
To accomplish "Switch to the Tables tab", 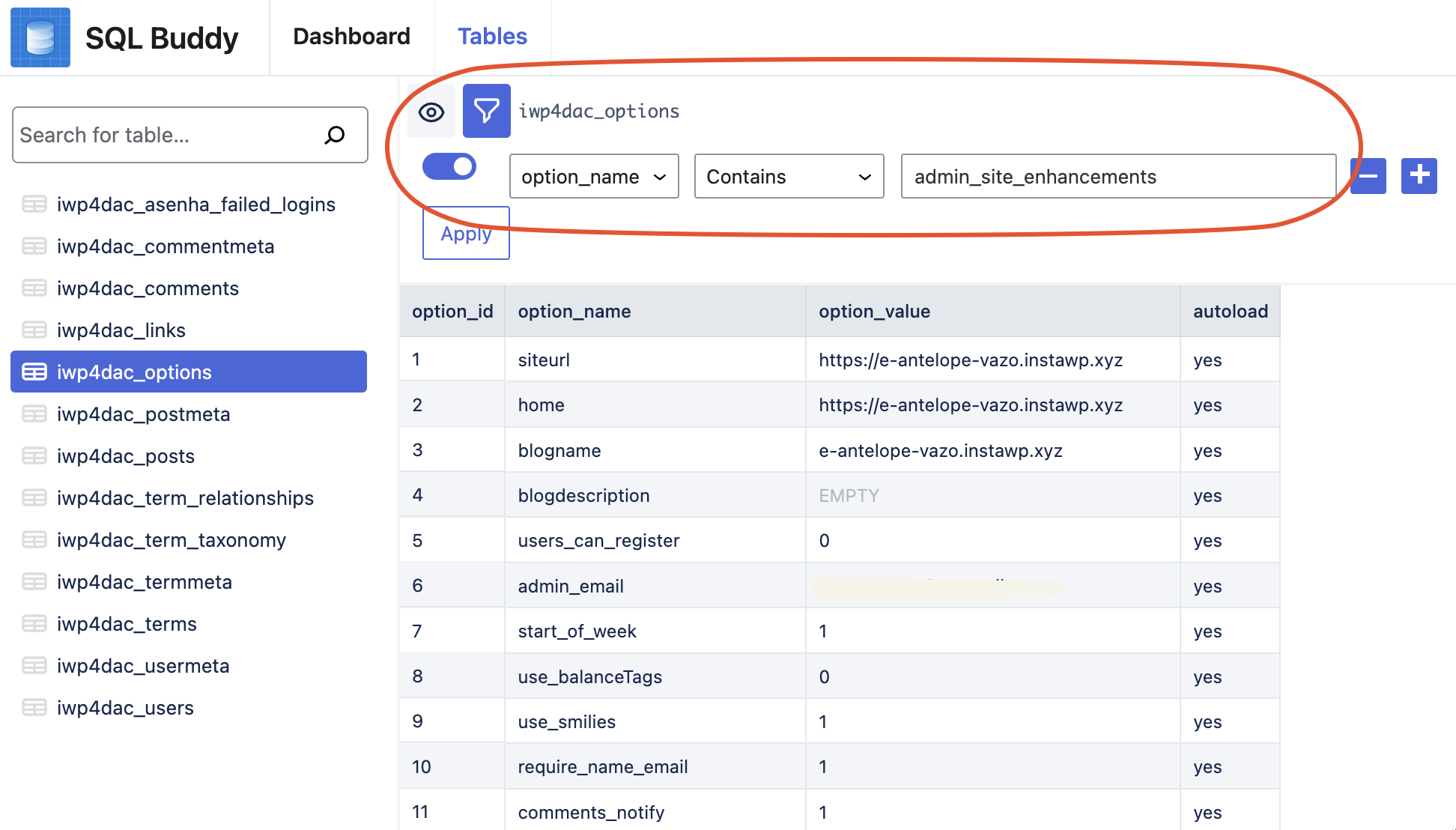I will coord(493,37).
